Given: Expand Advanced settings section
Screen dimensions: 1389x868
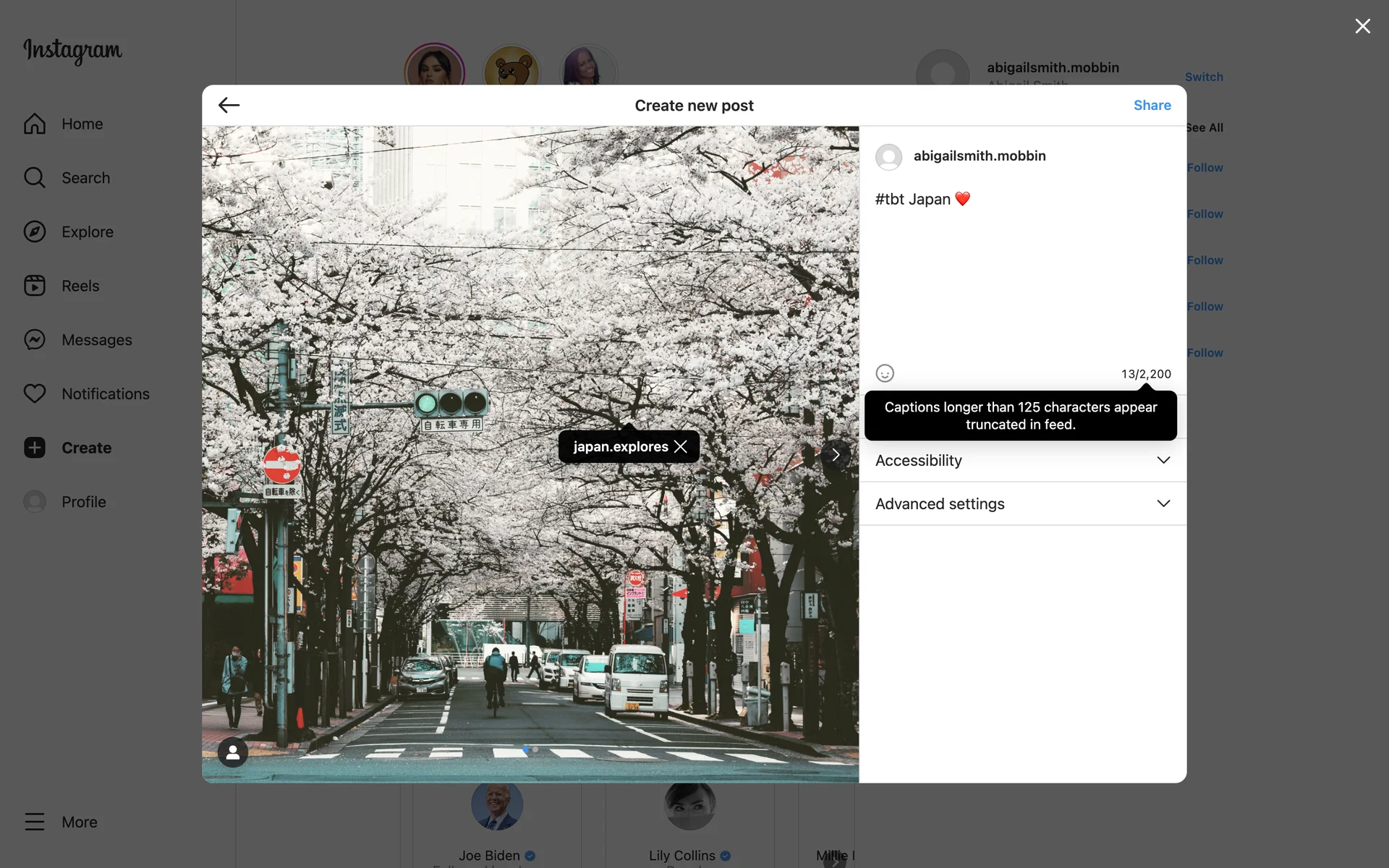Looking at the screenshot, I should click(1022, 504).
